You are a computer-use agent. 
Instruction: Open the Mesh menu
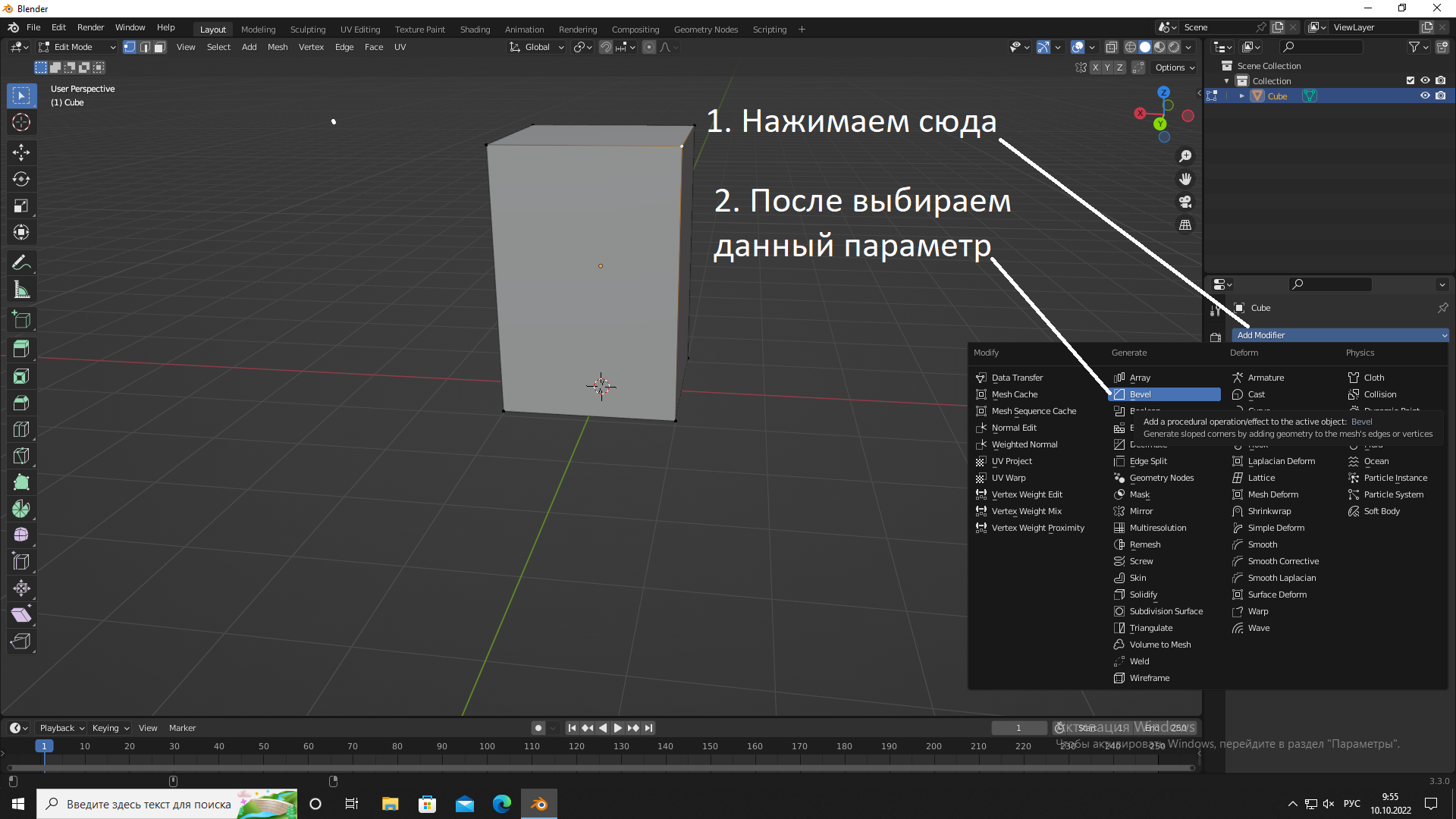point(278,47)
